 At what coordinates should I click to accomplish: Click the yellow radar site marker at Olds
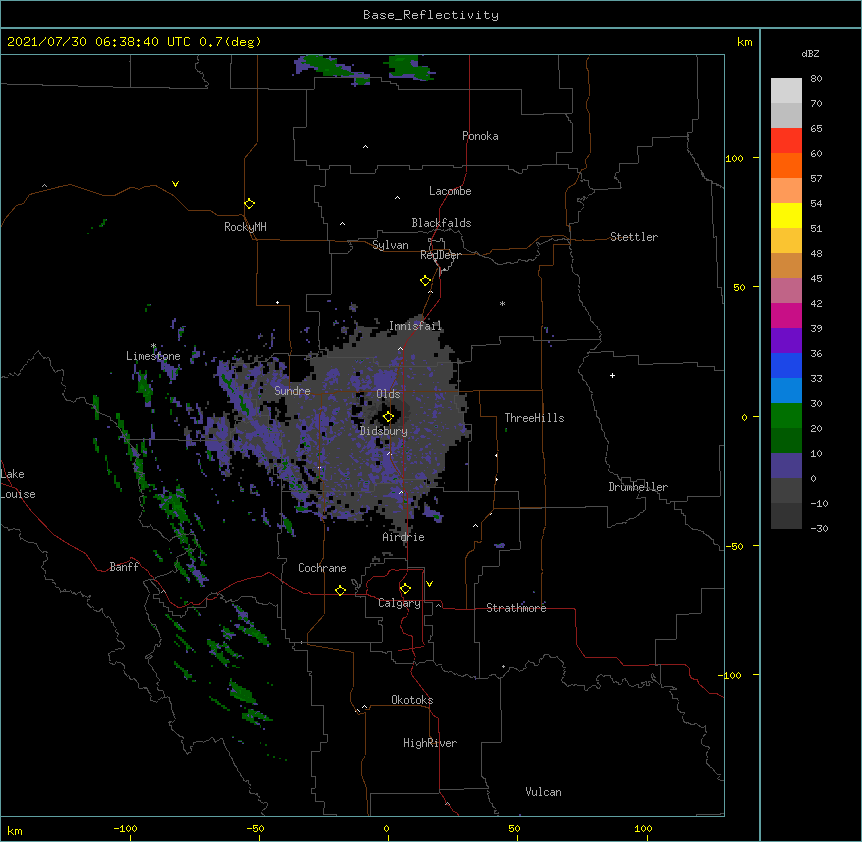click(388, 416)
